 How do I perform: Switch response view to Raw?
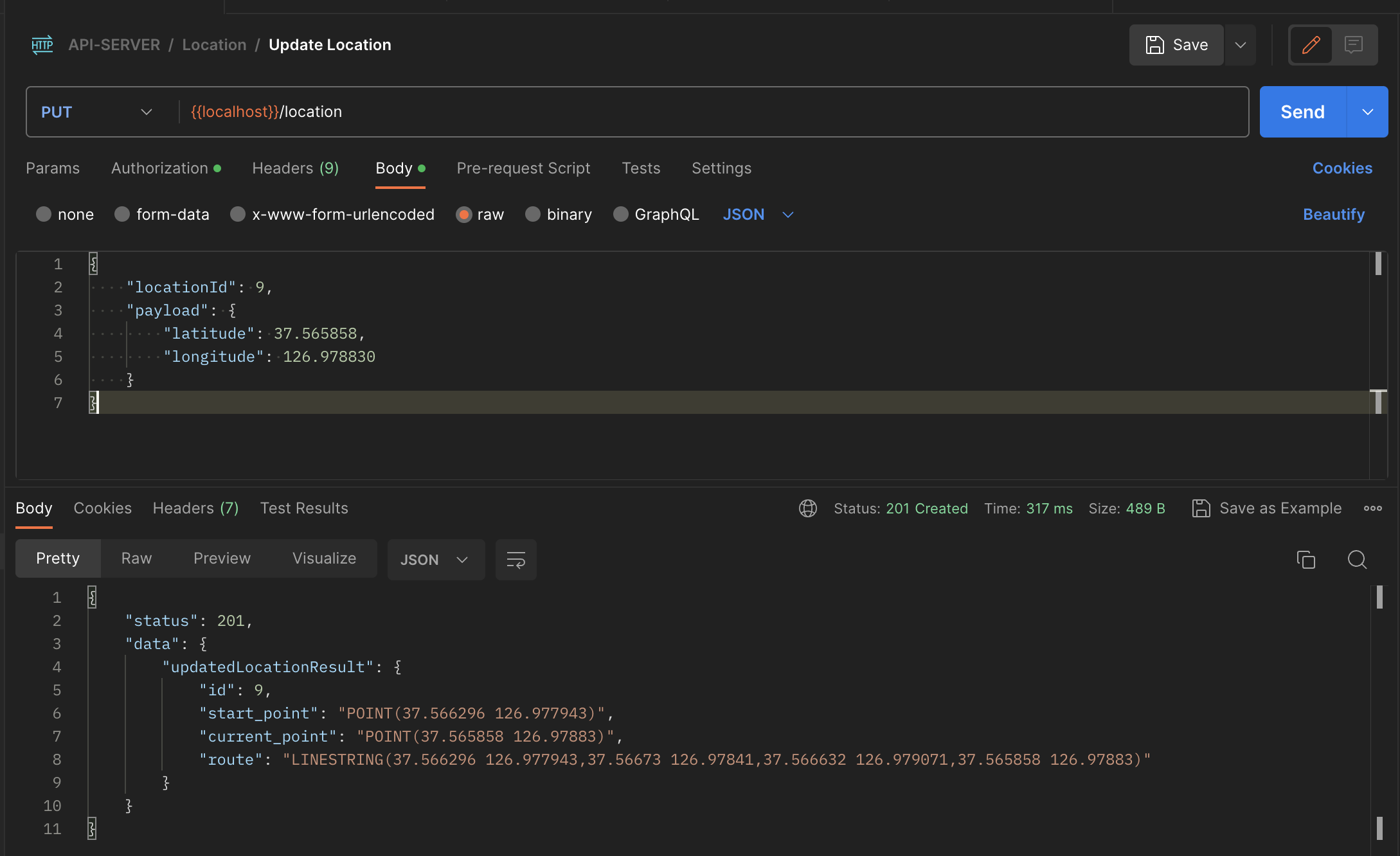pyautogui.click(x=136, y=558)
